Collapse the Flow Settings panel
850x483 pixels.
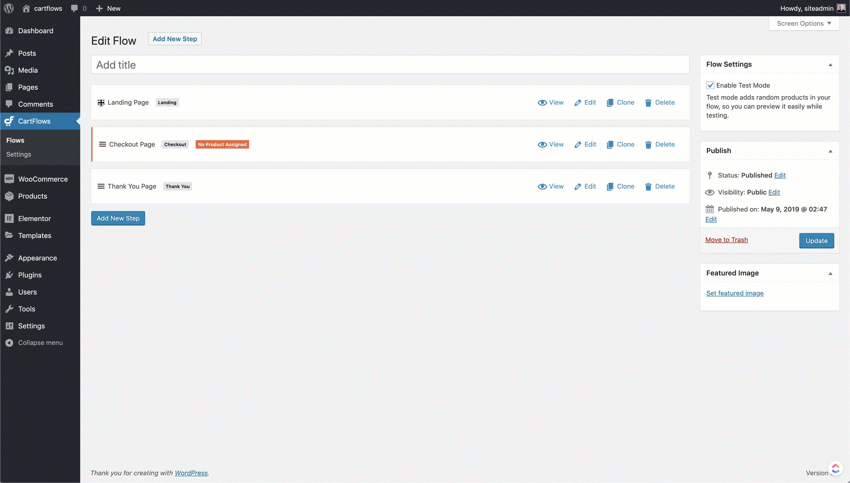830,65
